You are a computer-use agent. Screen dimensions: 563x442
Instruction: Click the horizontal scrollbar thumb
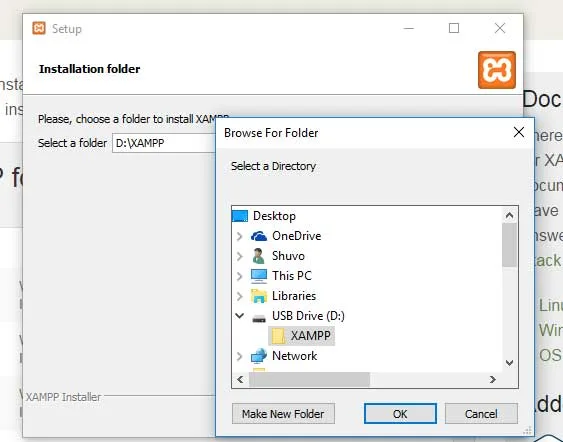click(x=309, y=380)
